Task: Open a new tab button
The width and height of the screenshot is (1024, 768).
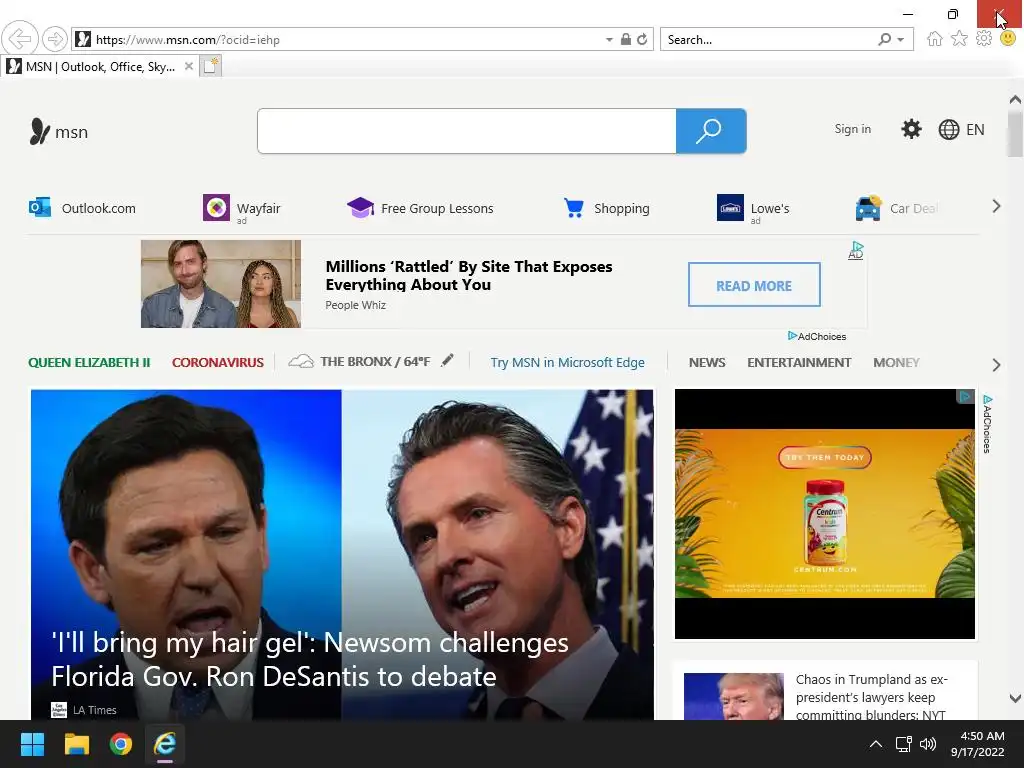Action: click(x=210, y=66)
